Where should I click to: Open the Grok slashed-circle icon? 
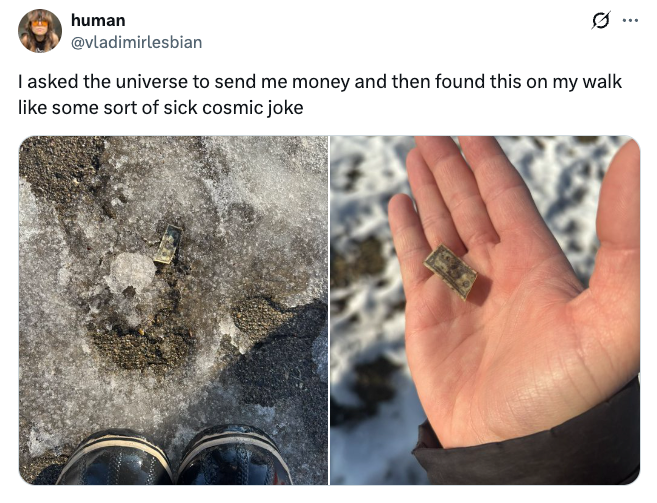pos(600,20)
